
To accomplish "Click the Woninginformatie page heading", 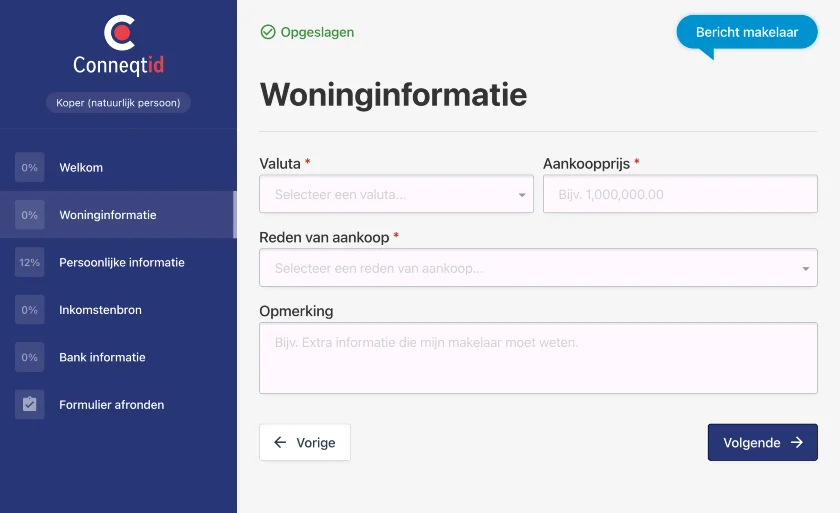I will pyautogui.click(x=394, y=95).
